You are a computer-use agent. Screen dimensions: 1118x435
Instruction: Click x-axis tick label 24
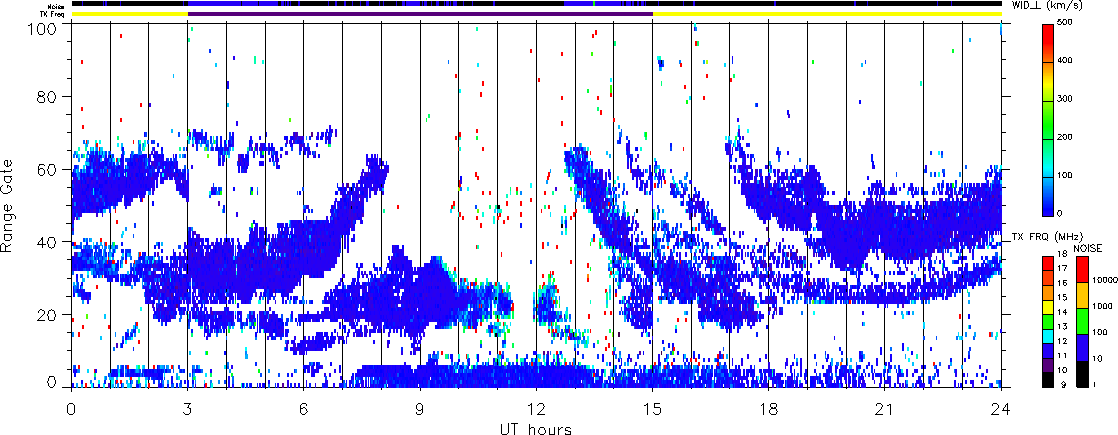1001,408
